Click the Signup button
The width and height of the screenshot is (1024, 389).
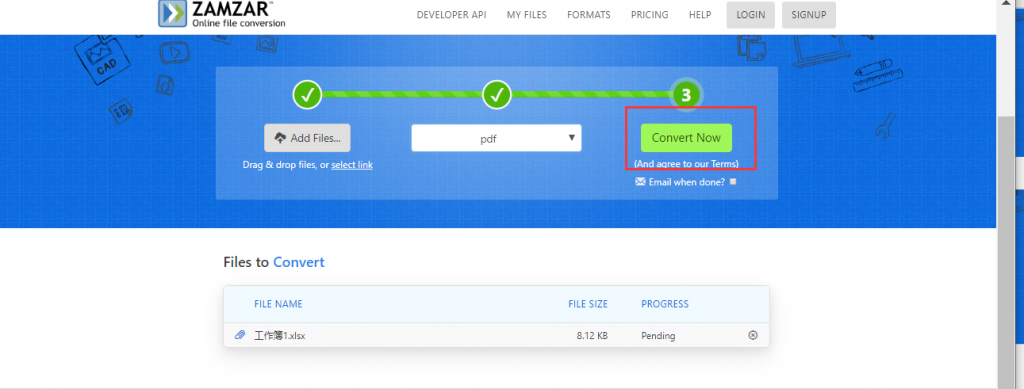(x=808, y=15)
